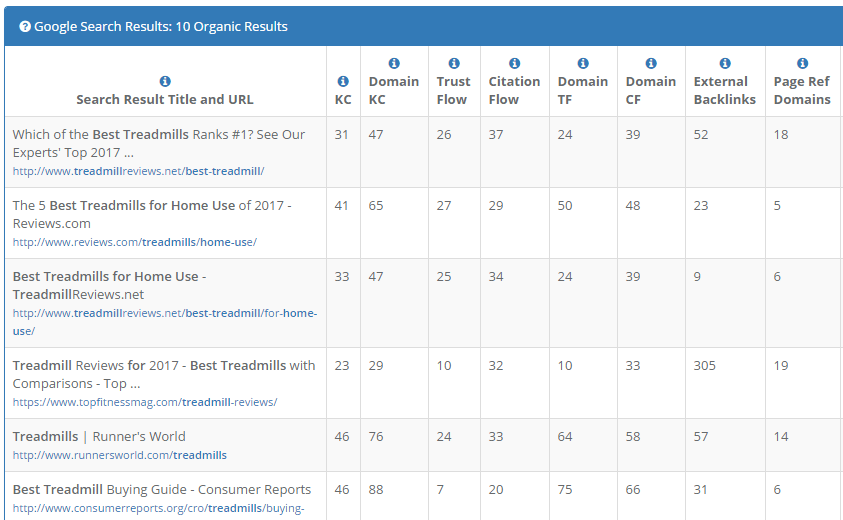
Task: Click 'Best Treadmills for Home Use - TreadmillReviews.net' title
Action: click(110, 286)
